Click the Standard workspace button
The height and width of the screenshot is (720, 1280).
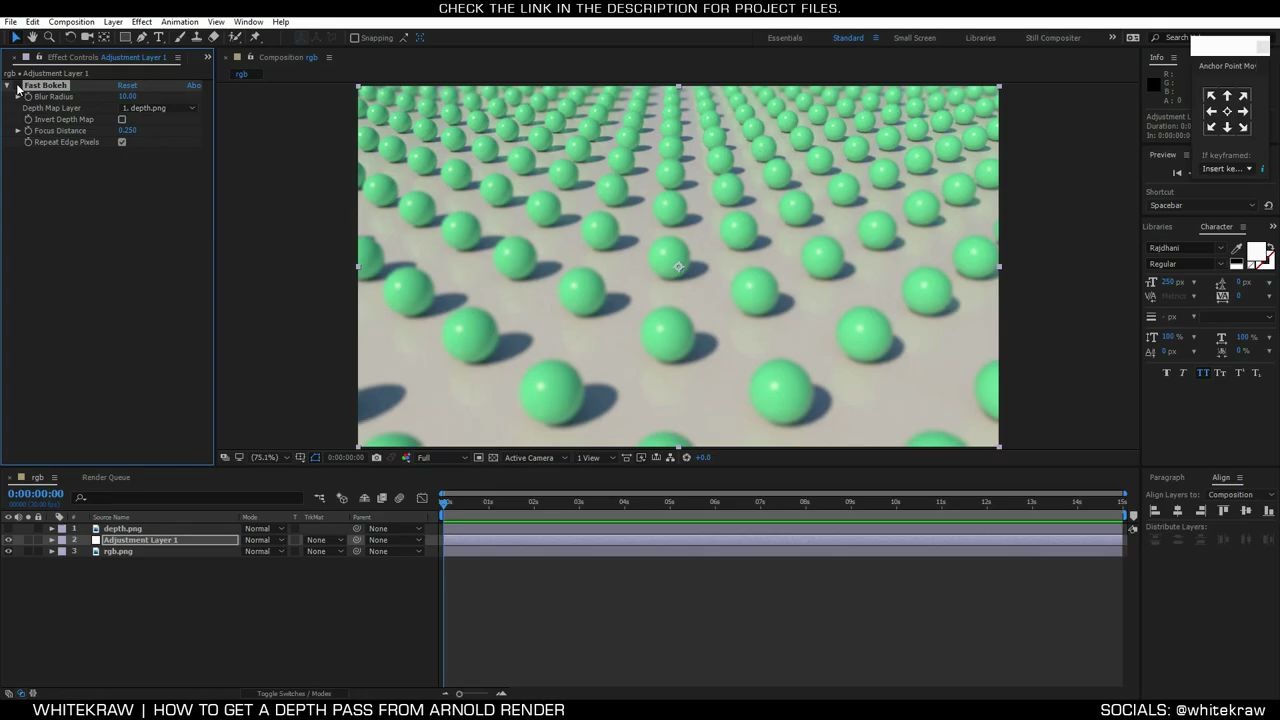click(x=848, y=38)
